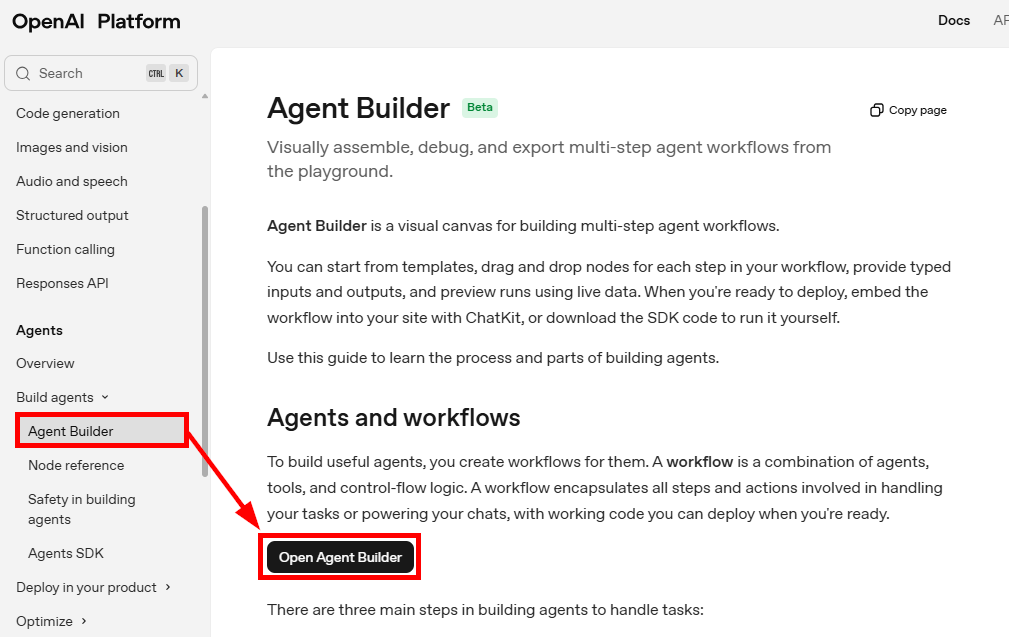Expand the Deploy in your product section
The width and height of the screenshot is (1009, 637).
93,587
